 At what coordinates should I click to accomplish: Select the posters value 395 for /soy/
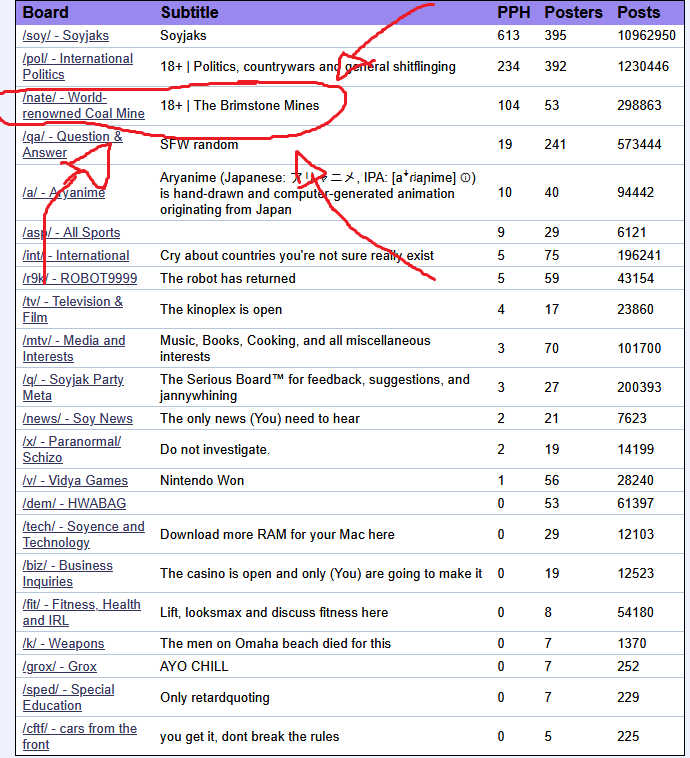[x=556, y=36]
